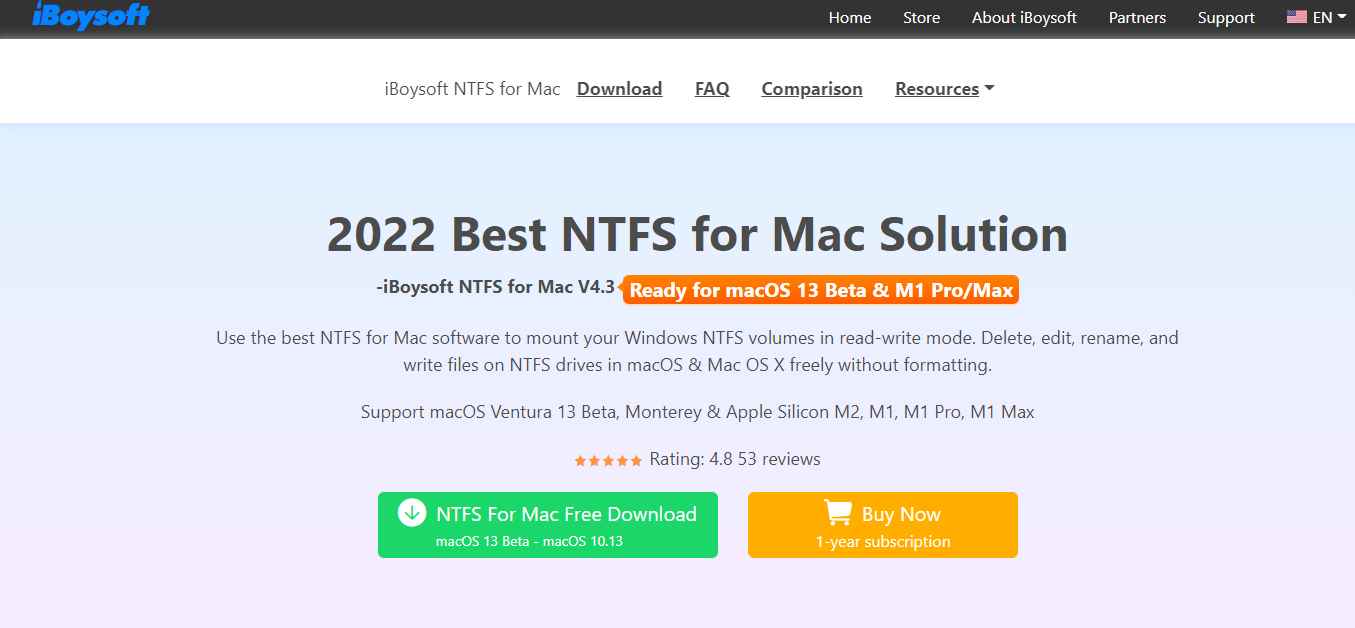Click the orange macOS 13 Beta ready badge
Screen dimensions: 1355x628
(820, 289)
